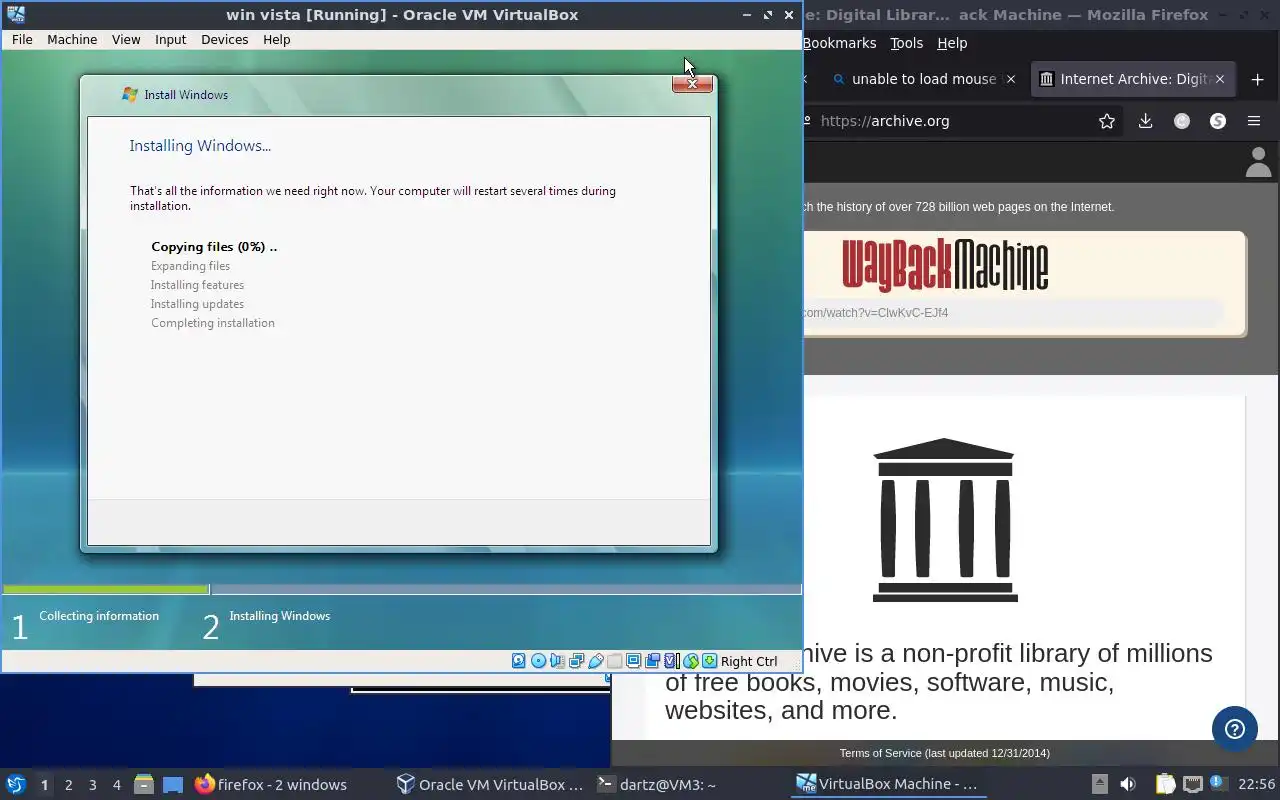Image resolution: width=1280 pixels, height=800 pixels.
Task: Click the mouse integration icon in VirtualBox status bar
Action: coord(691,661)
